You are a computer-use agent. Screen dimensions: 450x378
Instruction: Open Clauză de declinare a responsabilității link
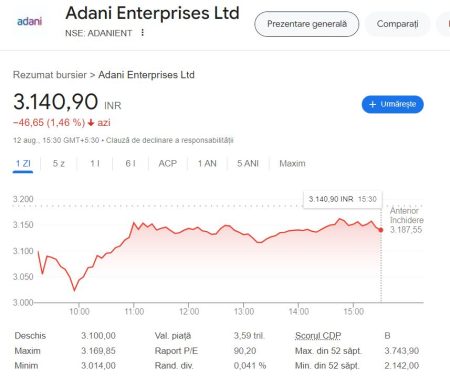pos(170,140)
